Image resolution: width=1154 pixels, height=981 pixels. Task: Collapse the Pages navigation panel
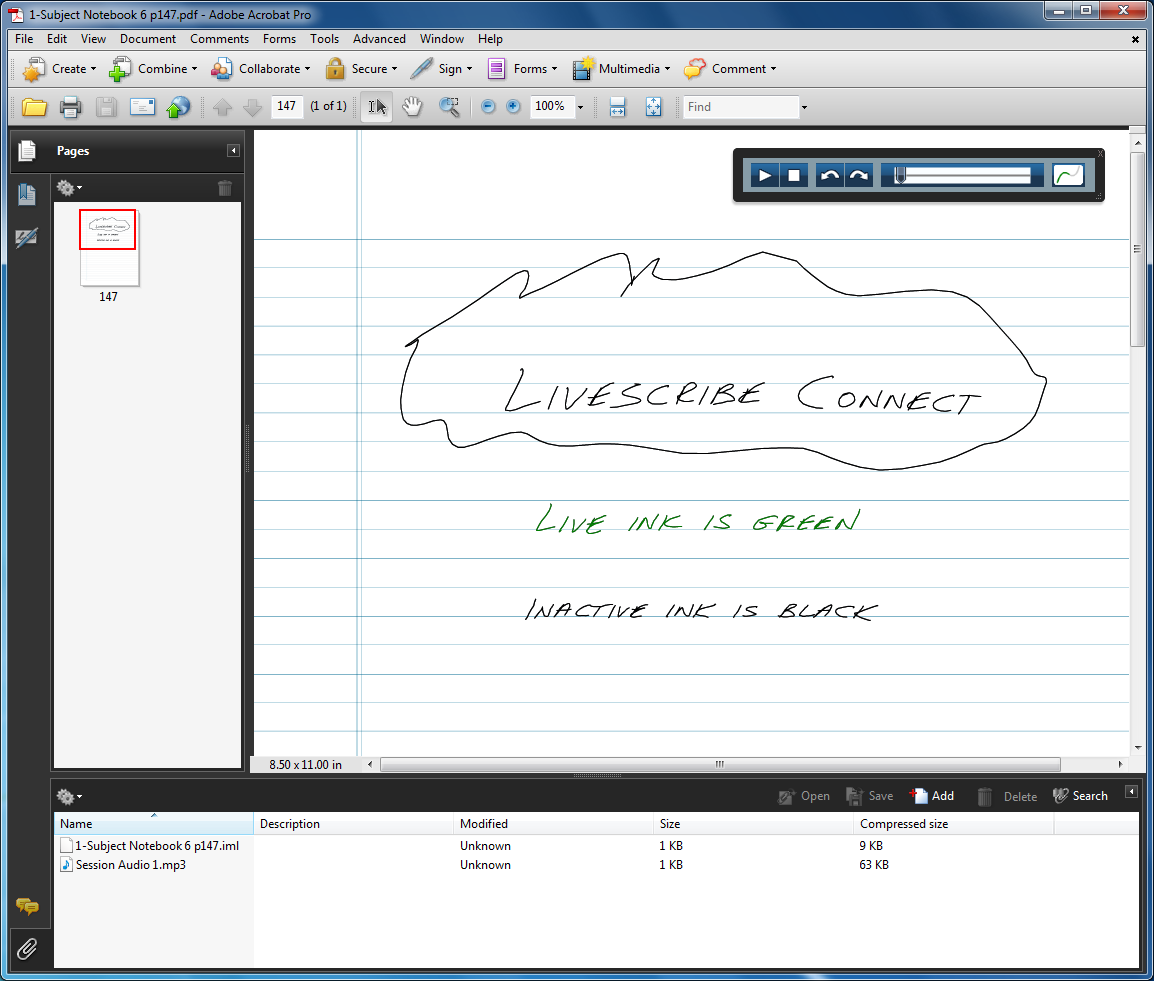[x=233, y=151]
